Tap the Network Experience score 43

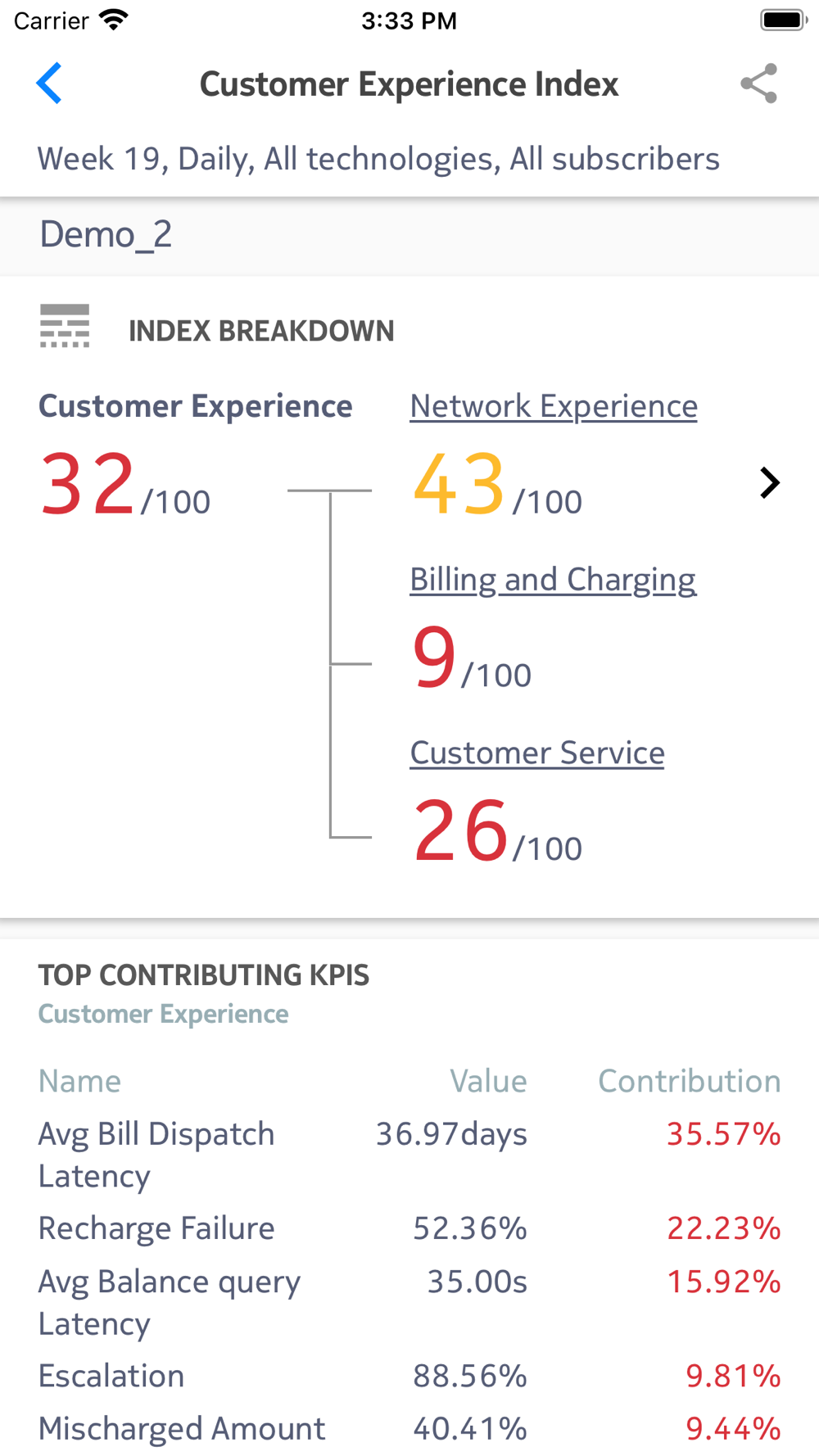coord(498,486)
